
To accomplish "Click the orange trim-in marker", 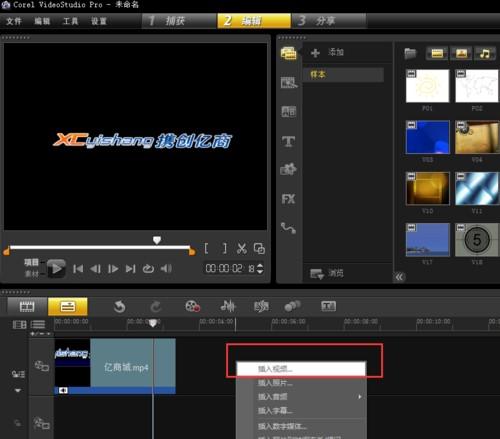I will pos(6,251).
